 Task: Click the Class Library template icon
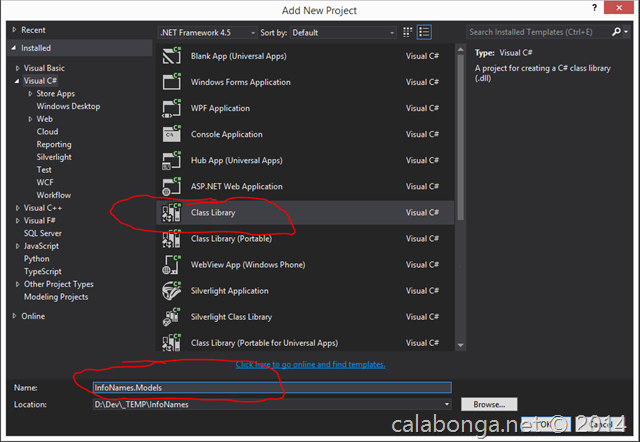pyautogui.click(x=171, y=212)
